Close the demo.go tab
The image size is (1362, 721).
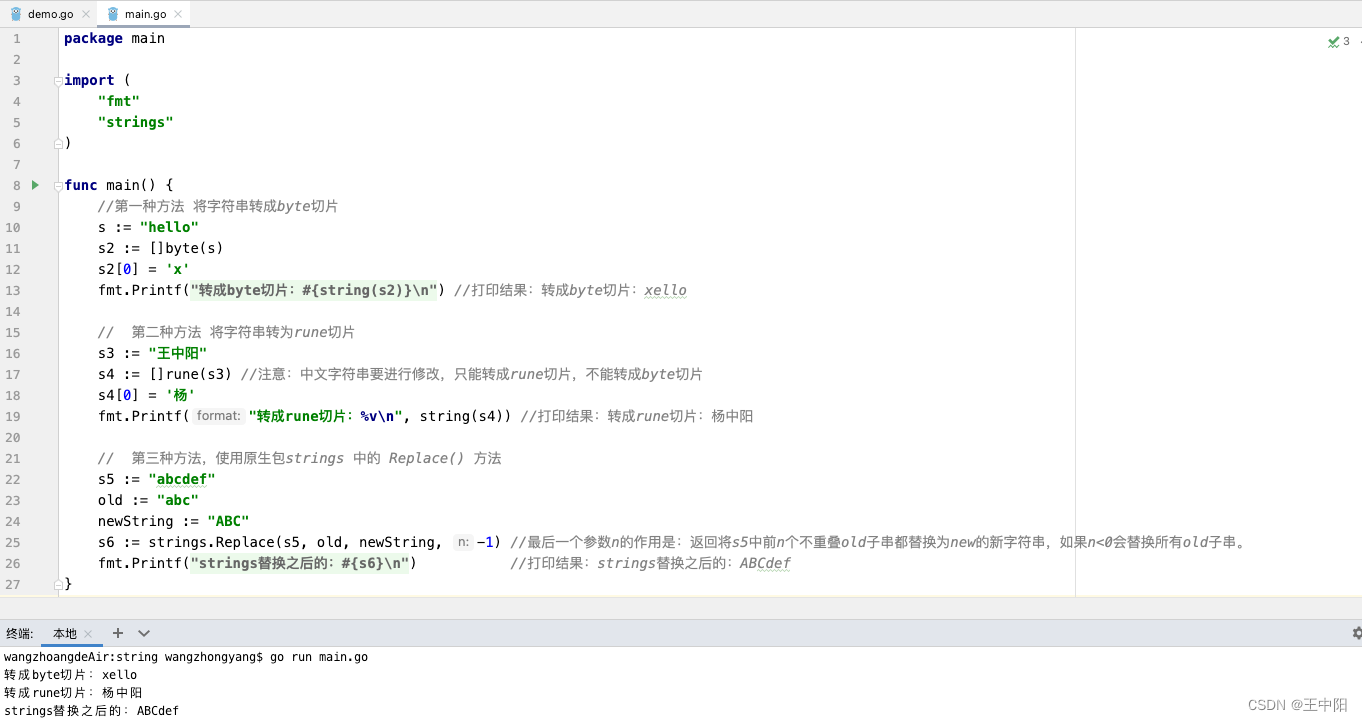85,14
